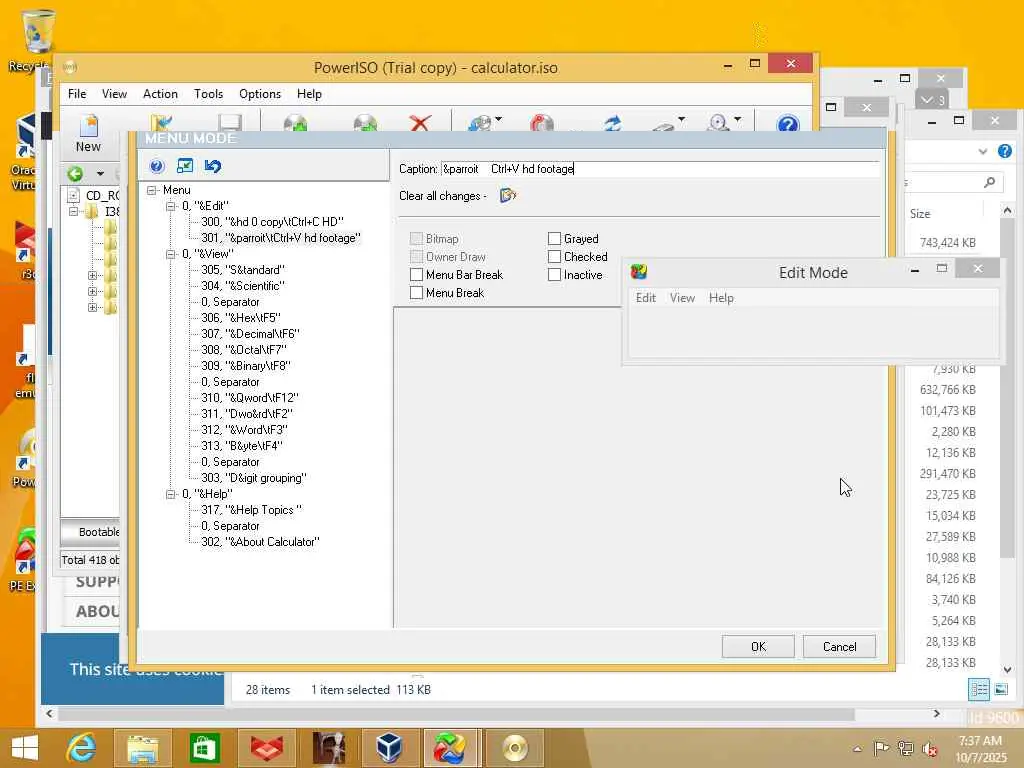Viewport: 1024px width, 768px height.
Task: Collapse the "&Help" tree node
Action: click(170, 494)
